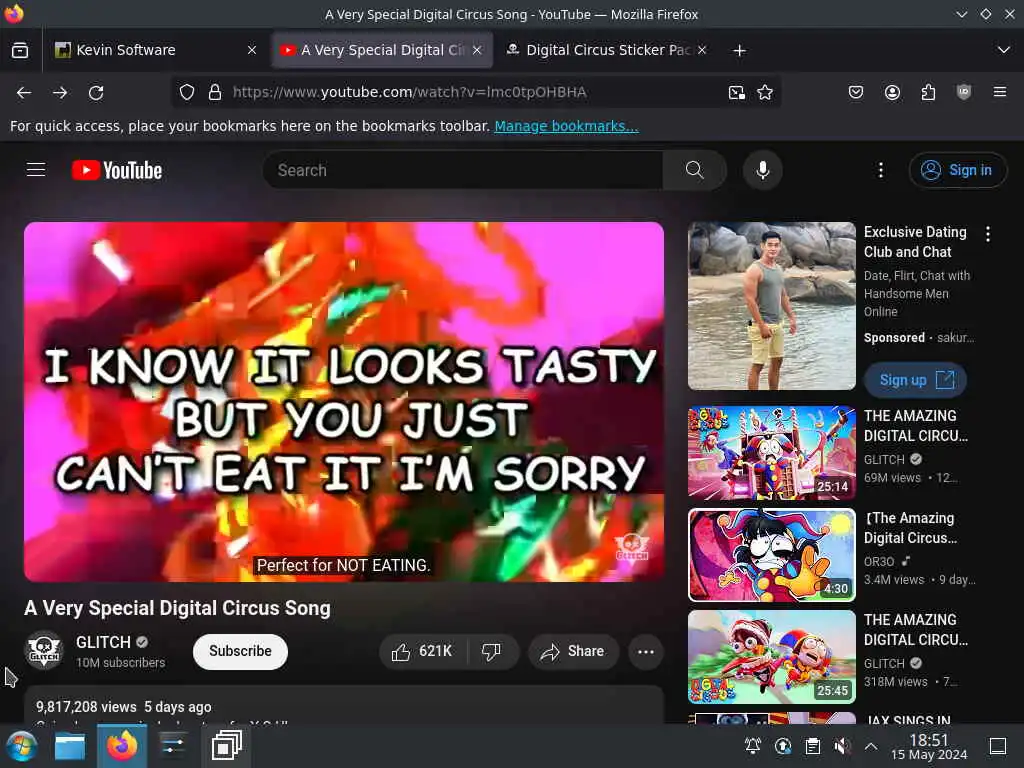The image size is (1024, 768).
Task: Open the Firefox account icon
Action: (892, 93)
